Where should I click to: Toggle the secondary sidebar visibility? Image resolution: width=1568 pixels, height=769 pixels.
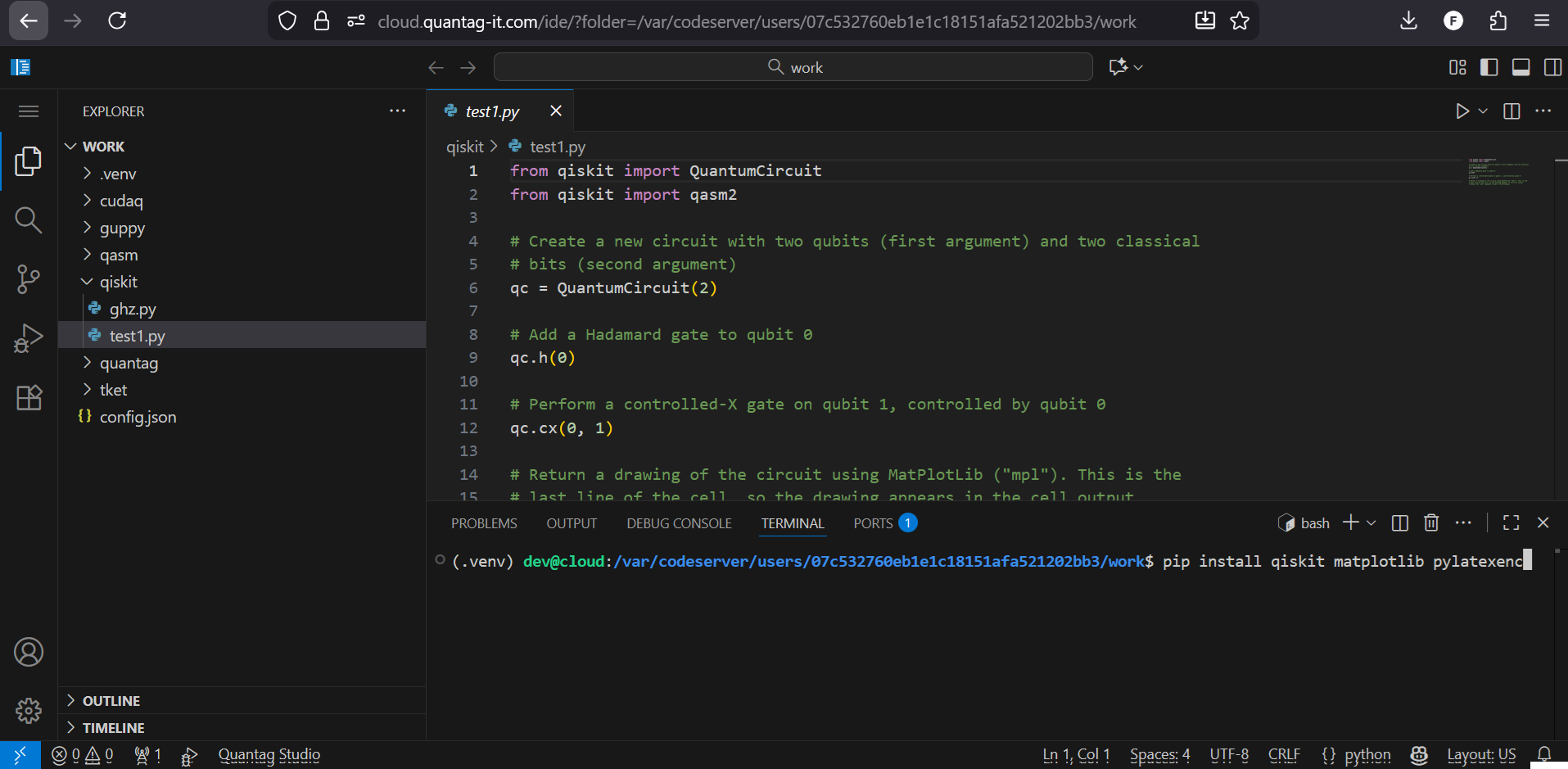coord(1552,67)
